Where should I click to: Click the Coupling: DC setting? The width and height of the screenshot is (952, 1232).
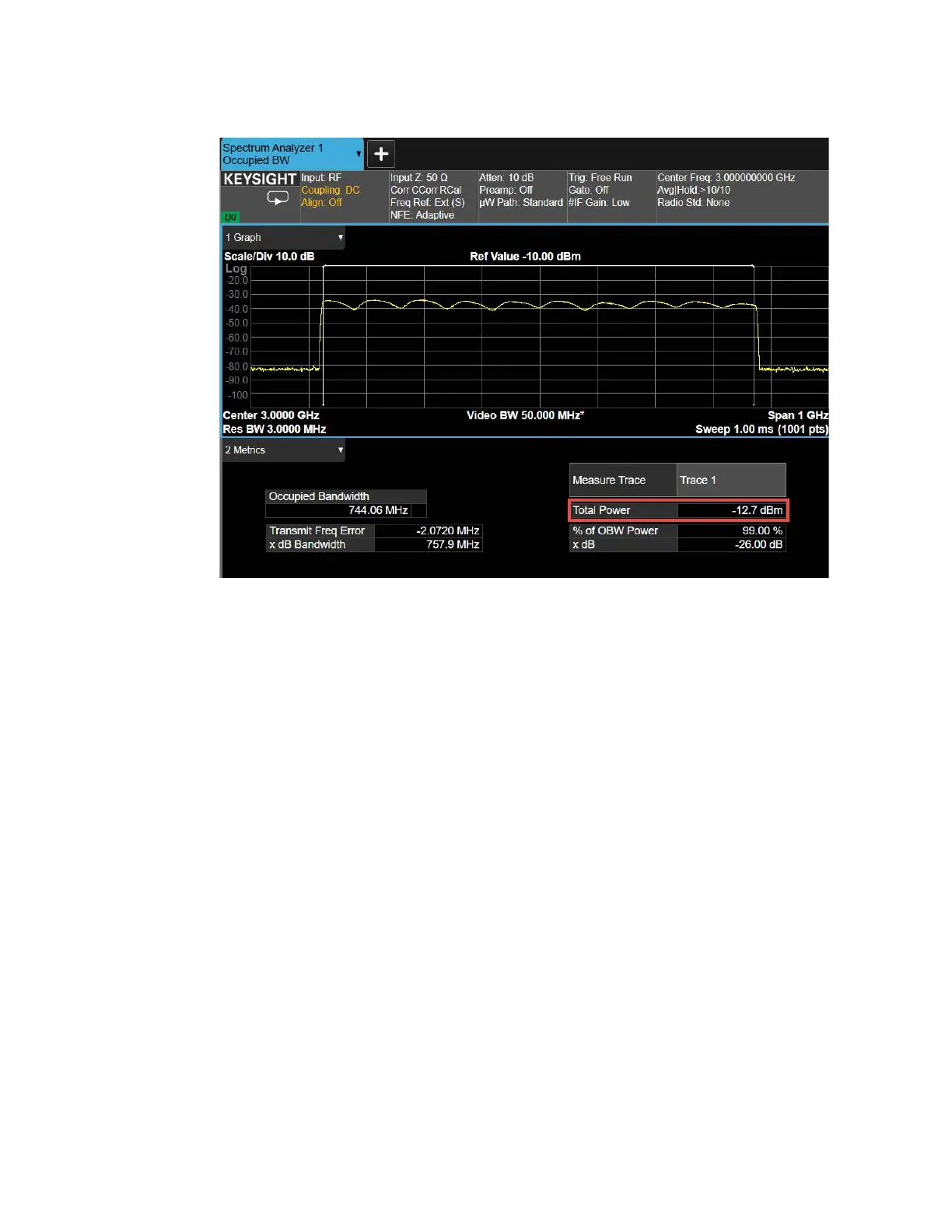[331, 190]
